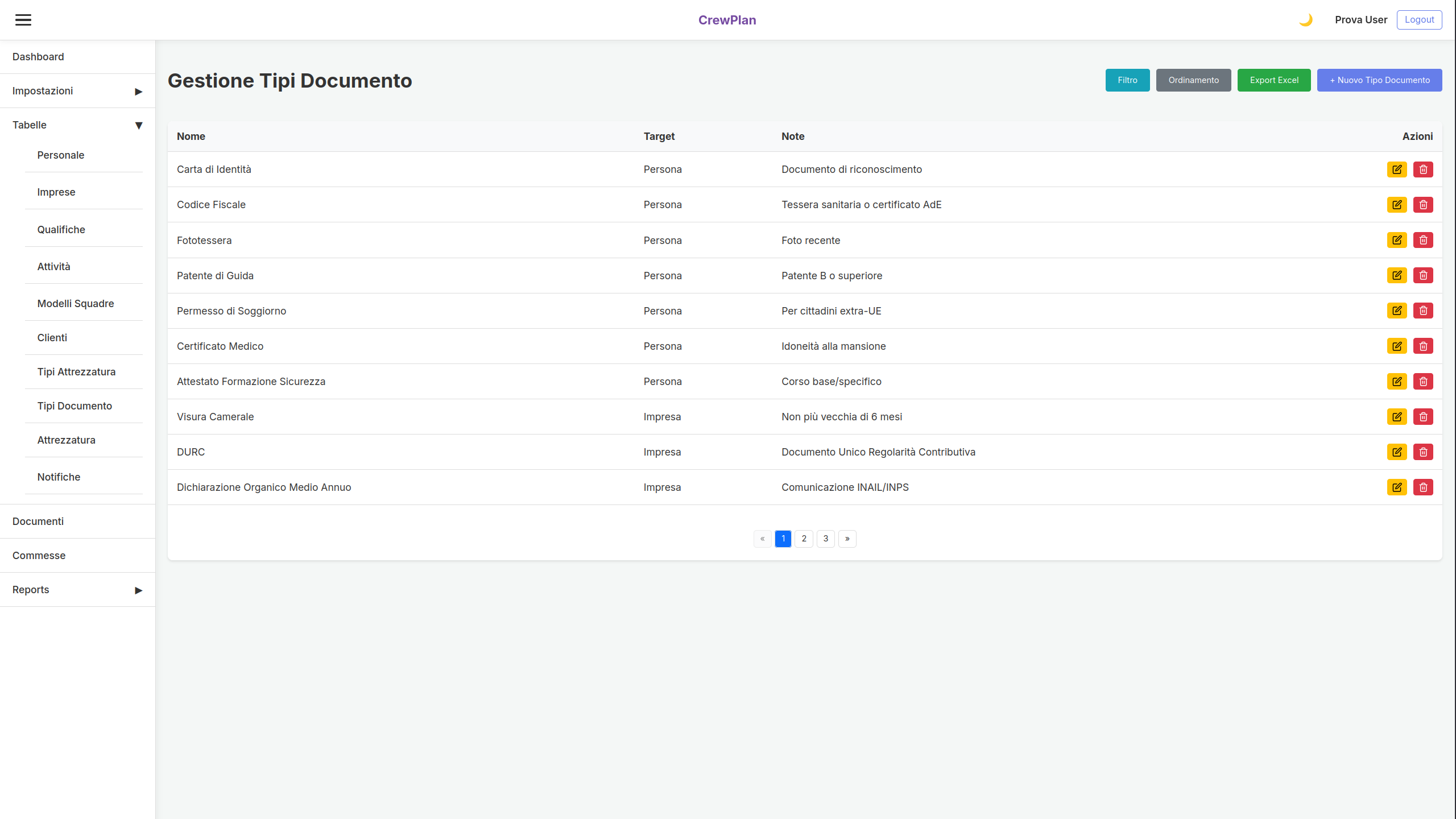Delete the Permesso di Soggiorno entry
1456x819 pixels.
[x=1423, y=311]
